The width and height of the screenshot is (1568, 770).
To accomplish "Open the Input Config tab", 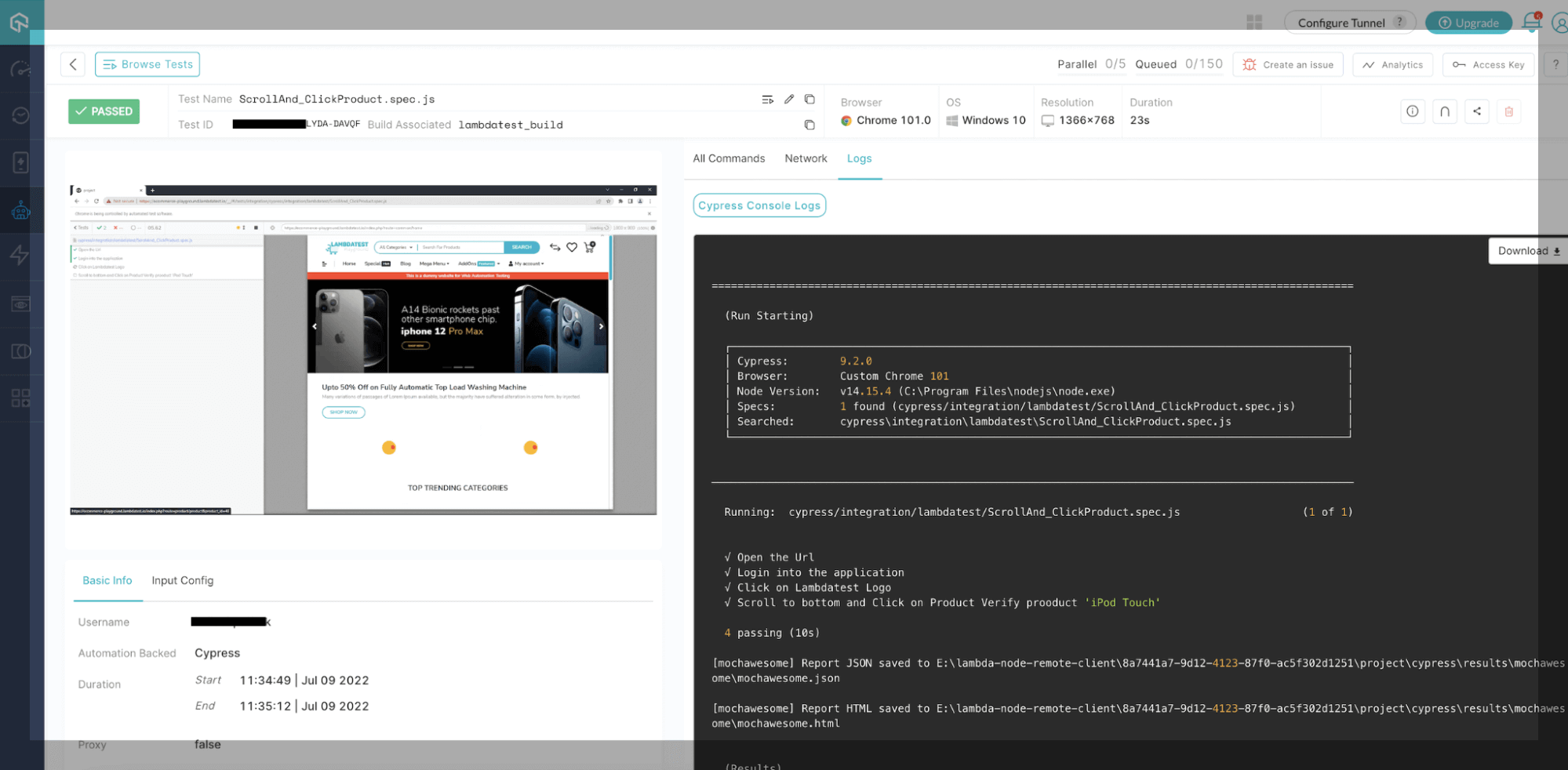I will (182, 580).
